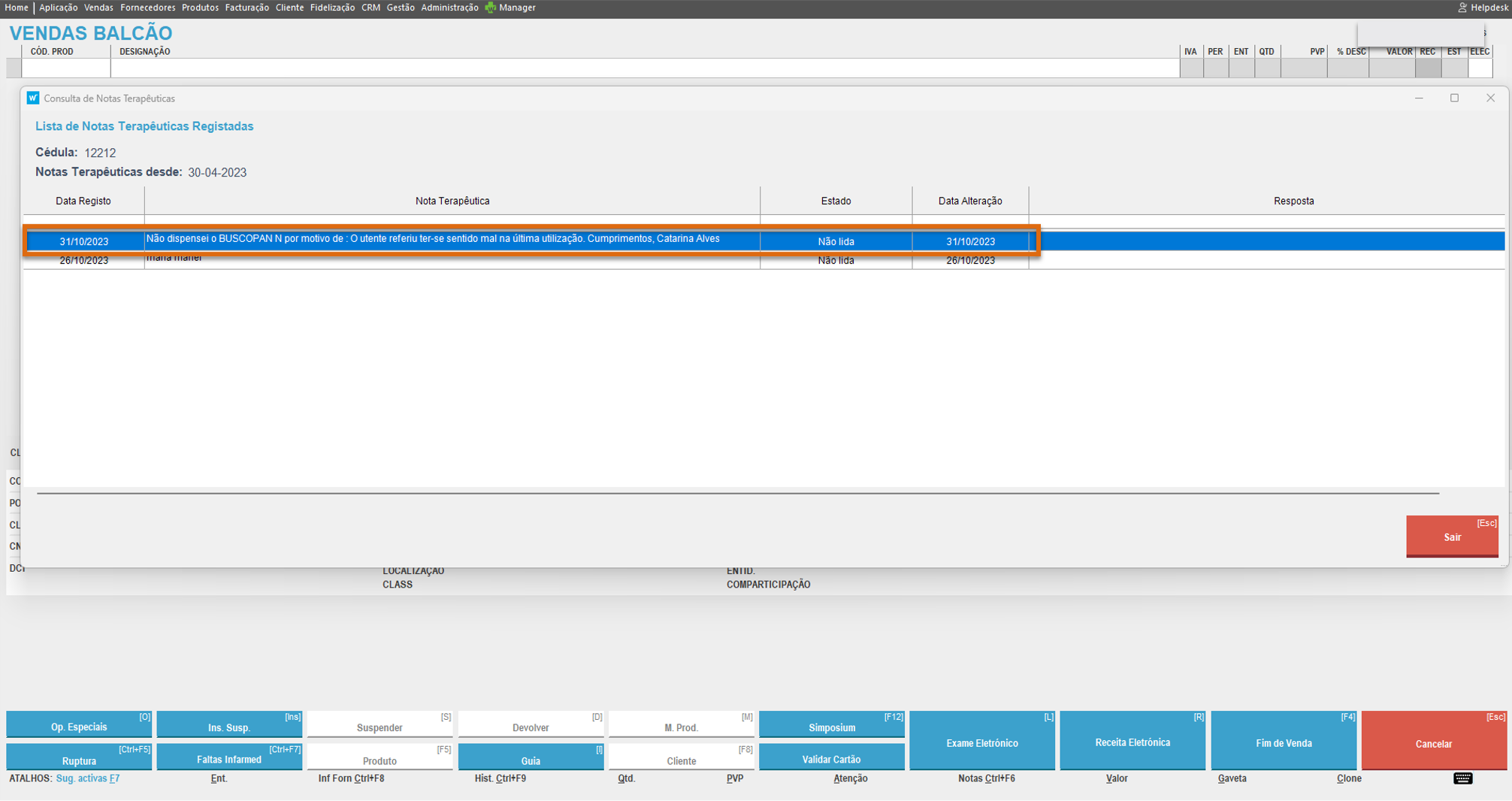Click the Helpdesk user icon
This screenshot has height=801, width=1512.
point(1462,8)
